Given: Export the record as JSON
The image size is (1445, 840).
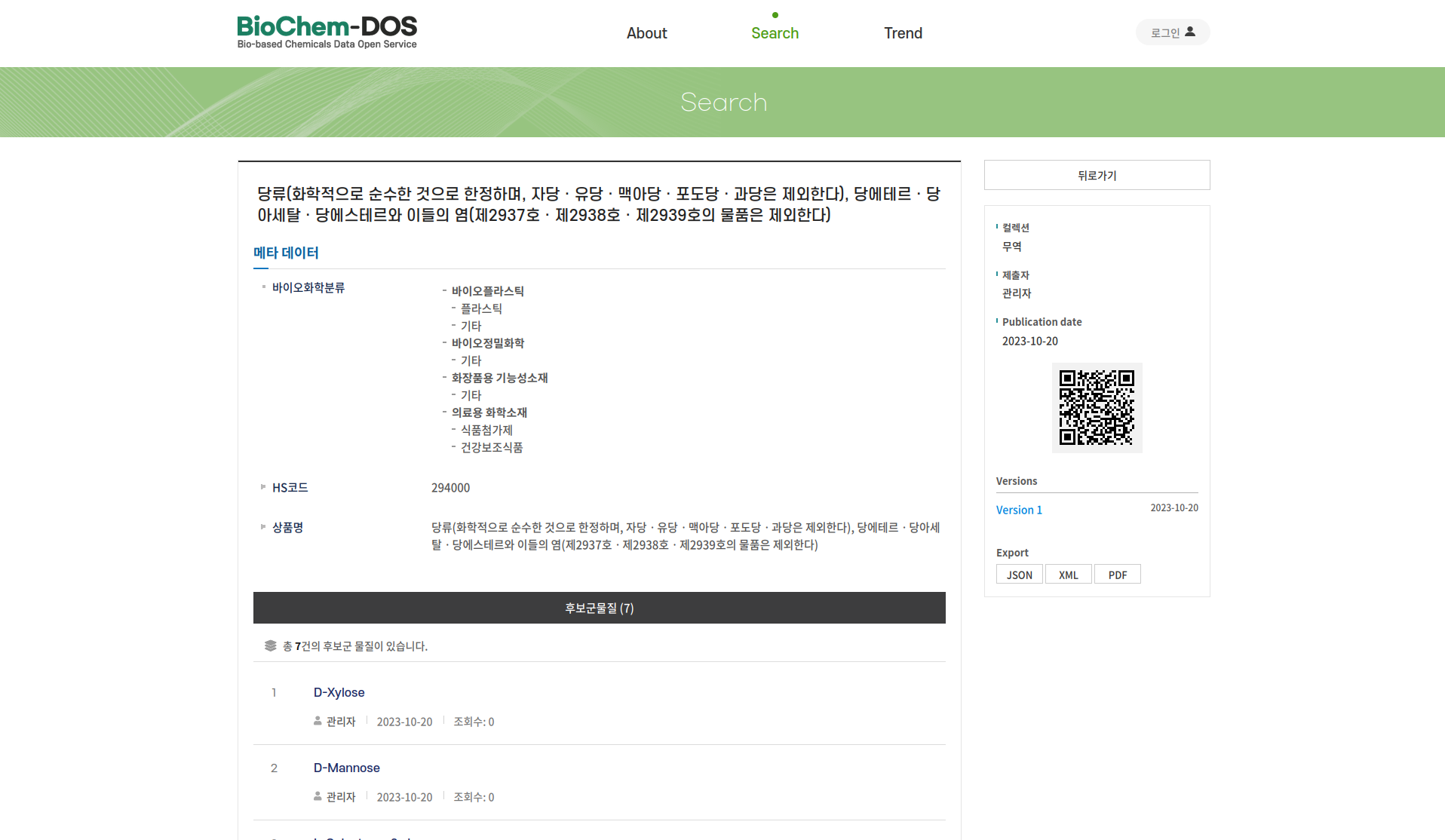Looking at the screenshot, I should [1019, 575].
